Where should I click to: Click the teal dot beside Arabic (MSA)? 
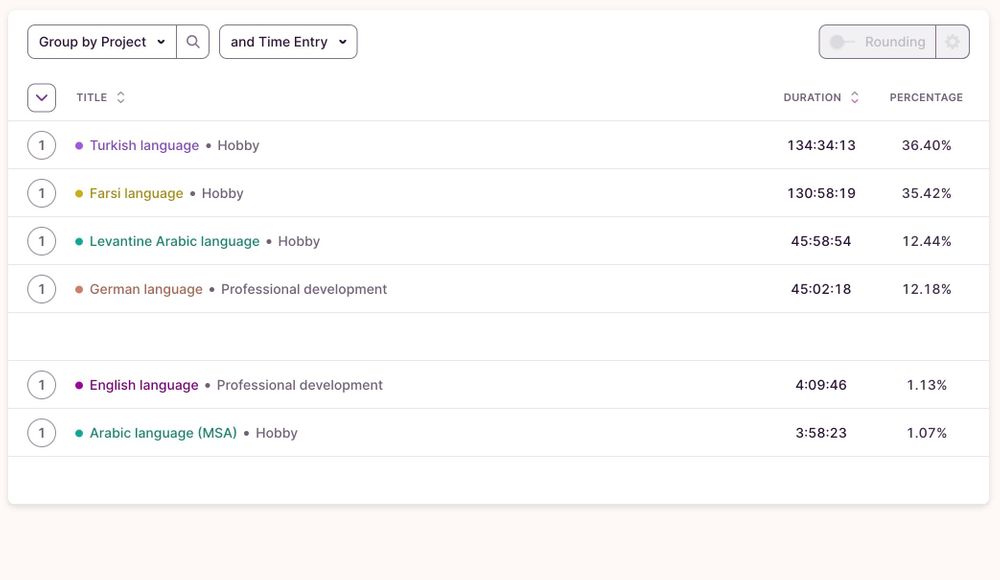click(x=79, y=433)
